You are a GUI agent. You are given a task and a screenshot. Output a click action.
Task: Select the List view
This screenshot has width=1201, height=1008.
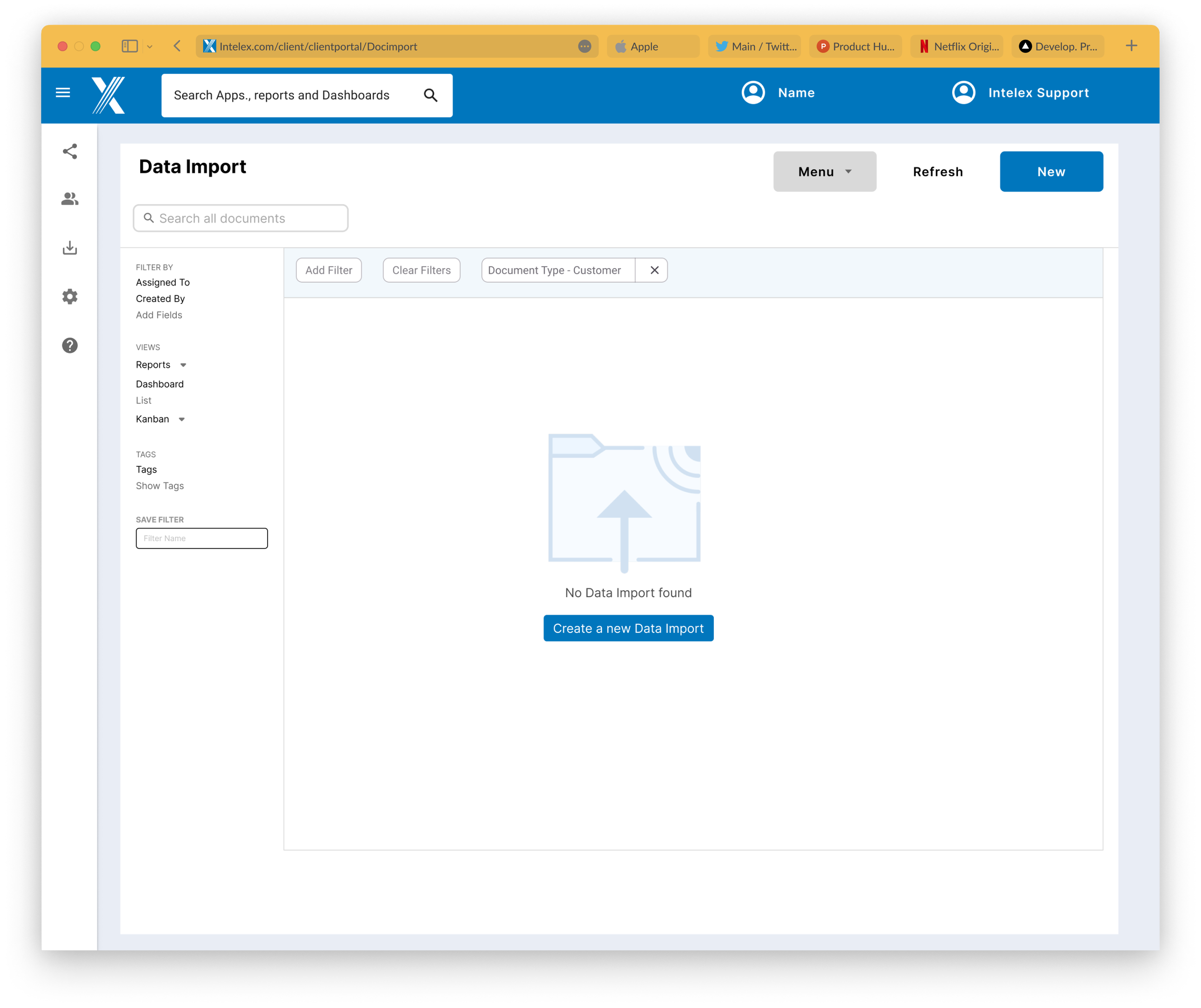tap(144, 400)
